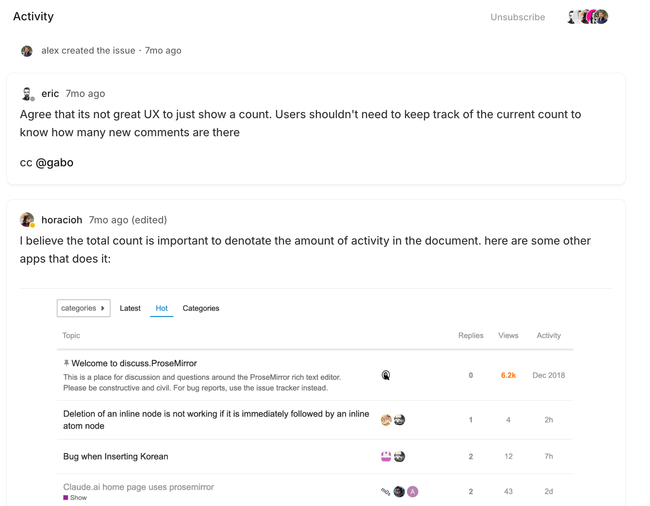The height and width of the screenshot is (506, 650).
Task: Sort topics by the Replies column header
Action: (x=470, y=336)
